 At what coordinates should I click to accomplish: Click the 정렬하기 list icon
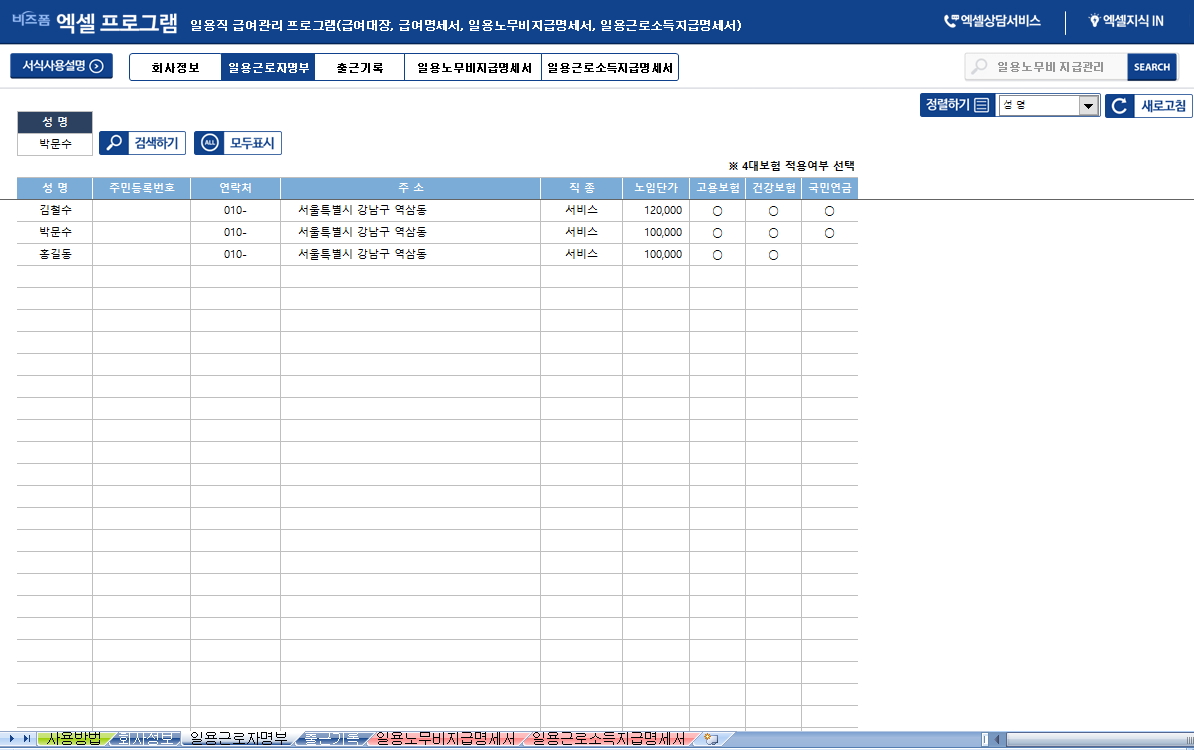point(982,106)
